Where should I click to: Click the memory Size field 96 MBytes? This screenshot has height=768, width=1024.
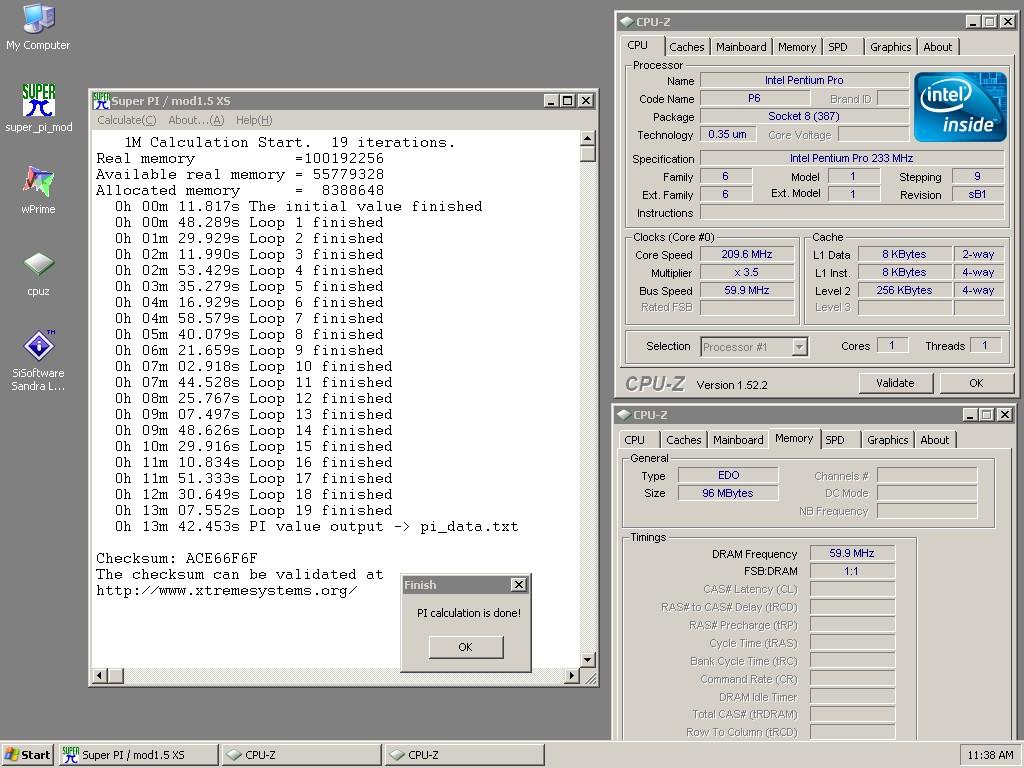pos(728,493)
